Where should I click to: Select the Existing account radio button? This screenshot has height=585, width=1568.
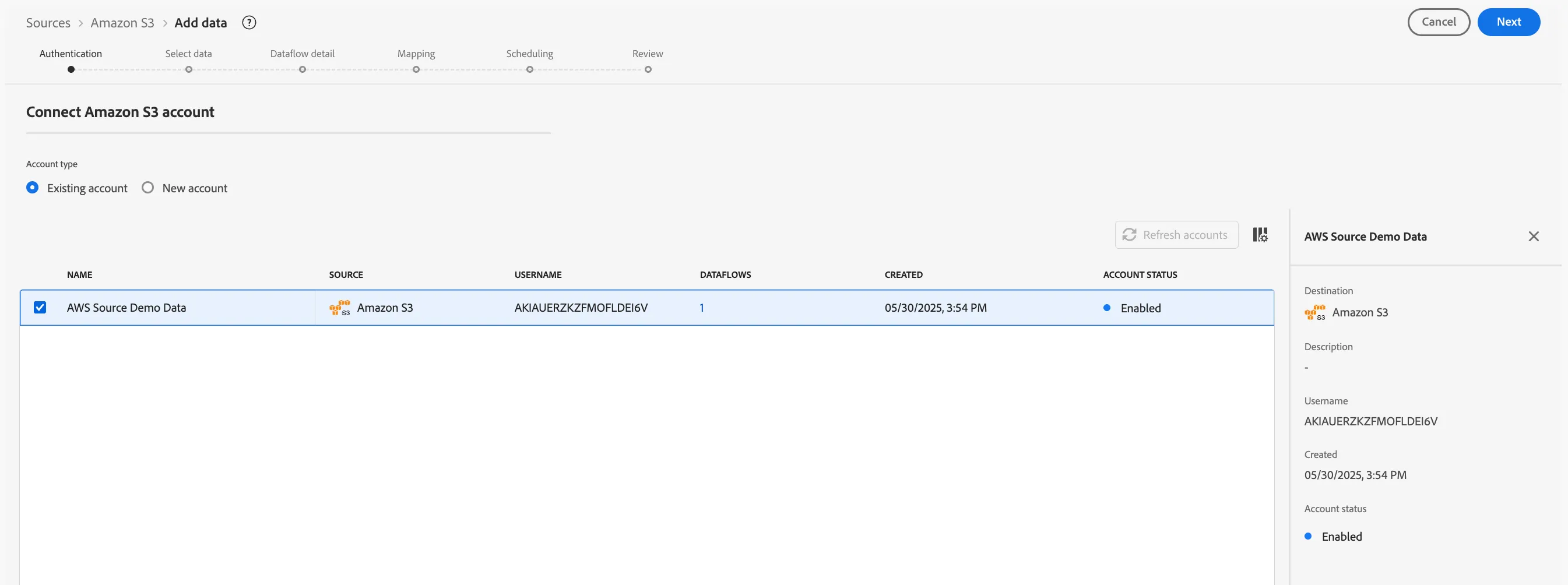tap(32, 188)
